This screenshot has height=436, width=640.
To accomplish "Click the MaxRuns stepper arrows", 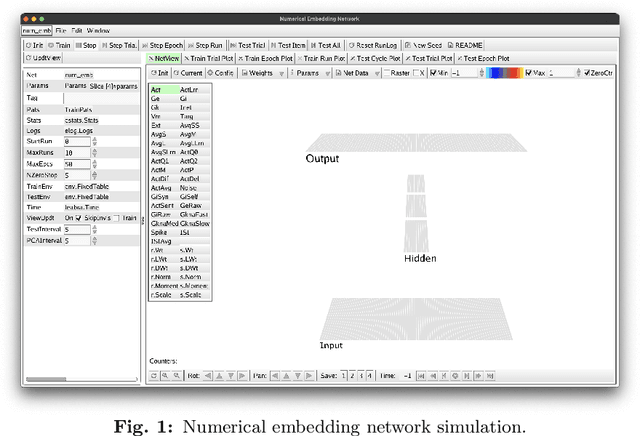I will (95, 153).
